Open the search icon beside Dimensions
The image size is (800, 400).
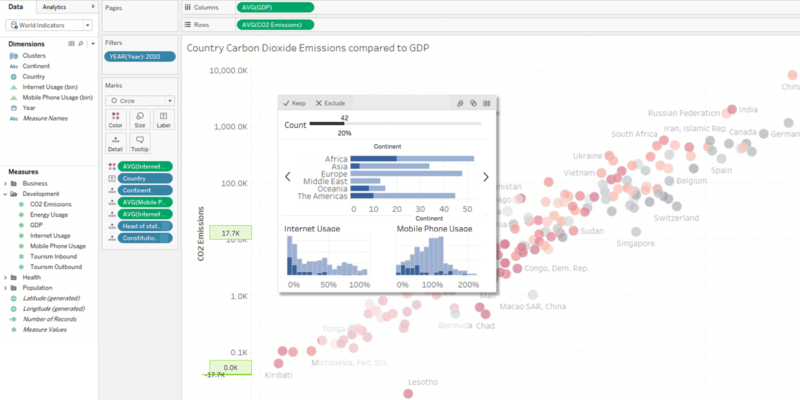81,44
